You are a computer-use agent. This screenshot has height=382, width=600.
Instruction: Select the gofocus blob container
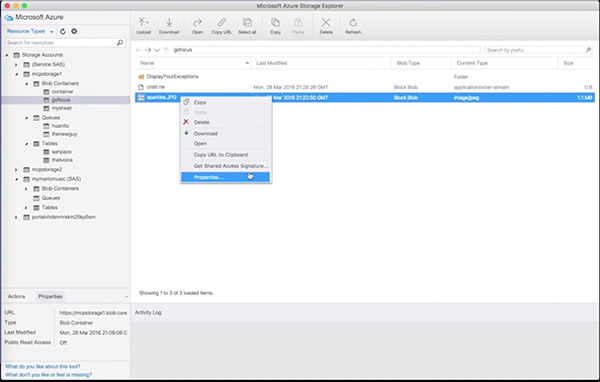pos(61,100)
